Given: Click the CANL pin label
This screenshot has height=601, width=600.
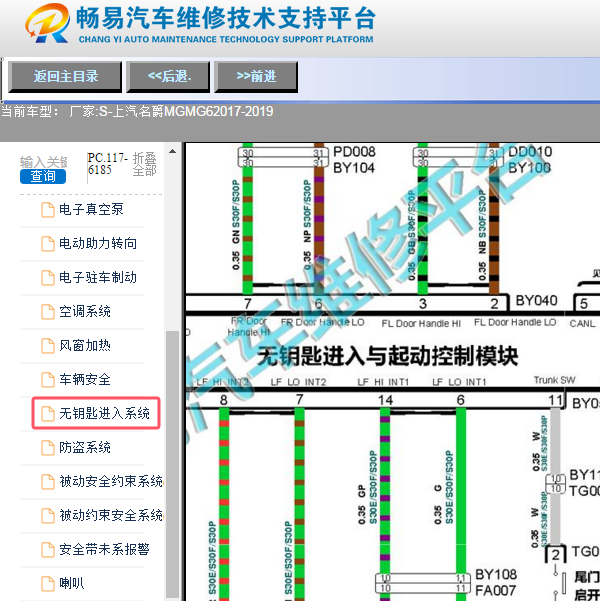Looking at the screenshot, I should 582,324.
